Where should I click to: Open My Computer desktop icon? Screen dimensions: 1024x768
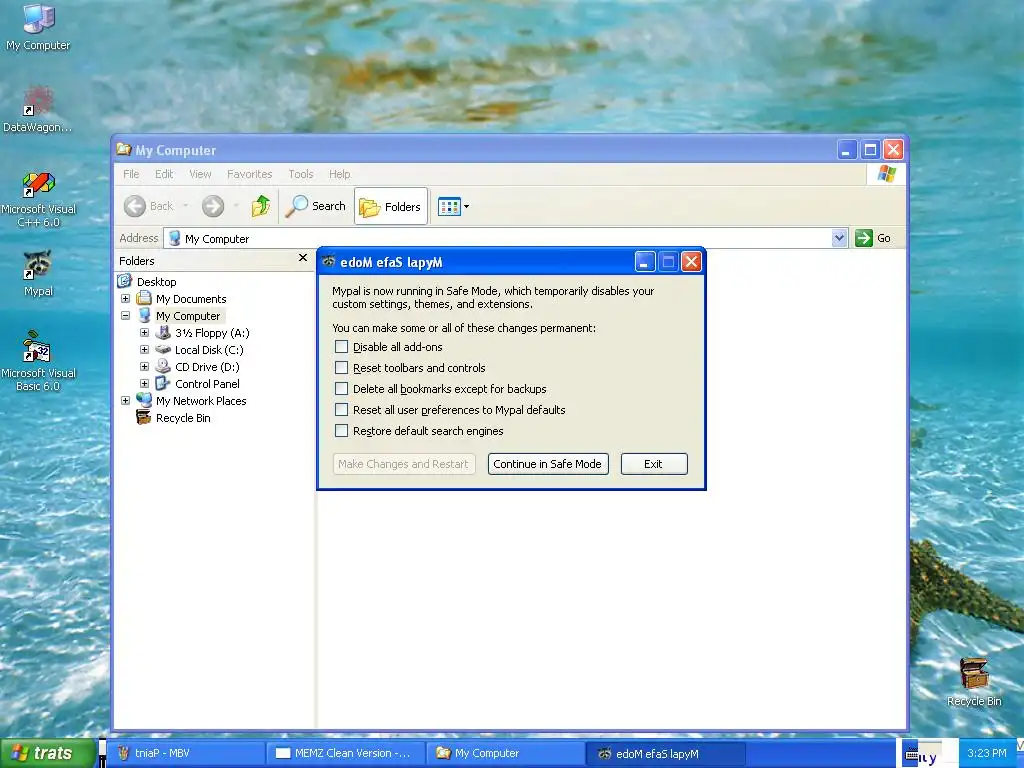tap(38, 27)
